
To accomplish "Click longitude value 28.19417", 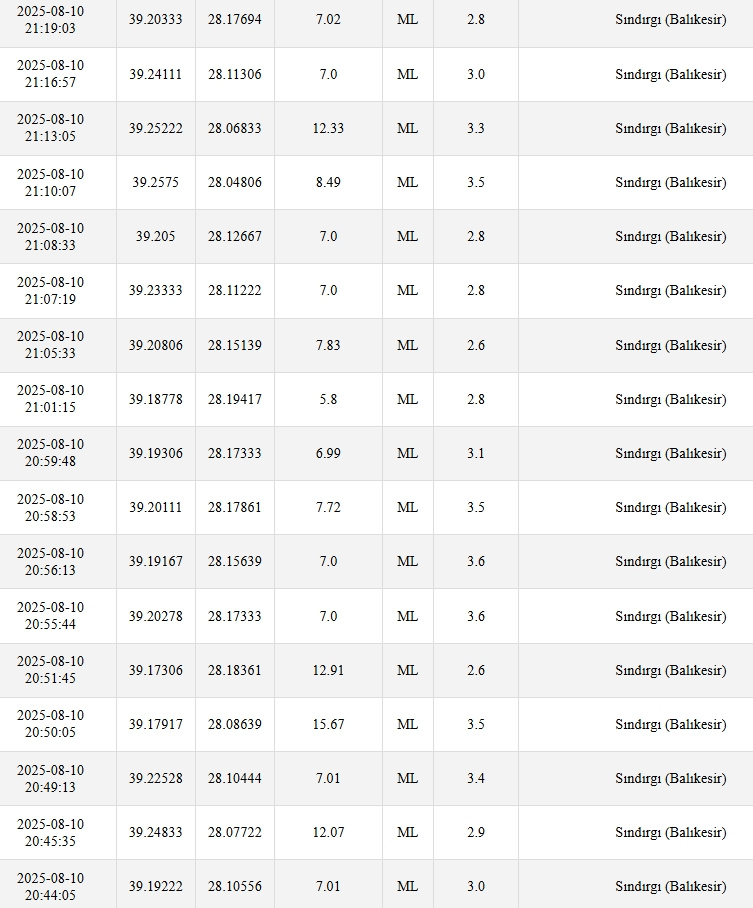I will (235, 399).
